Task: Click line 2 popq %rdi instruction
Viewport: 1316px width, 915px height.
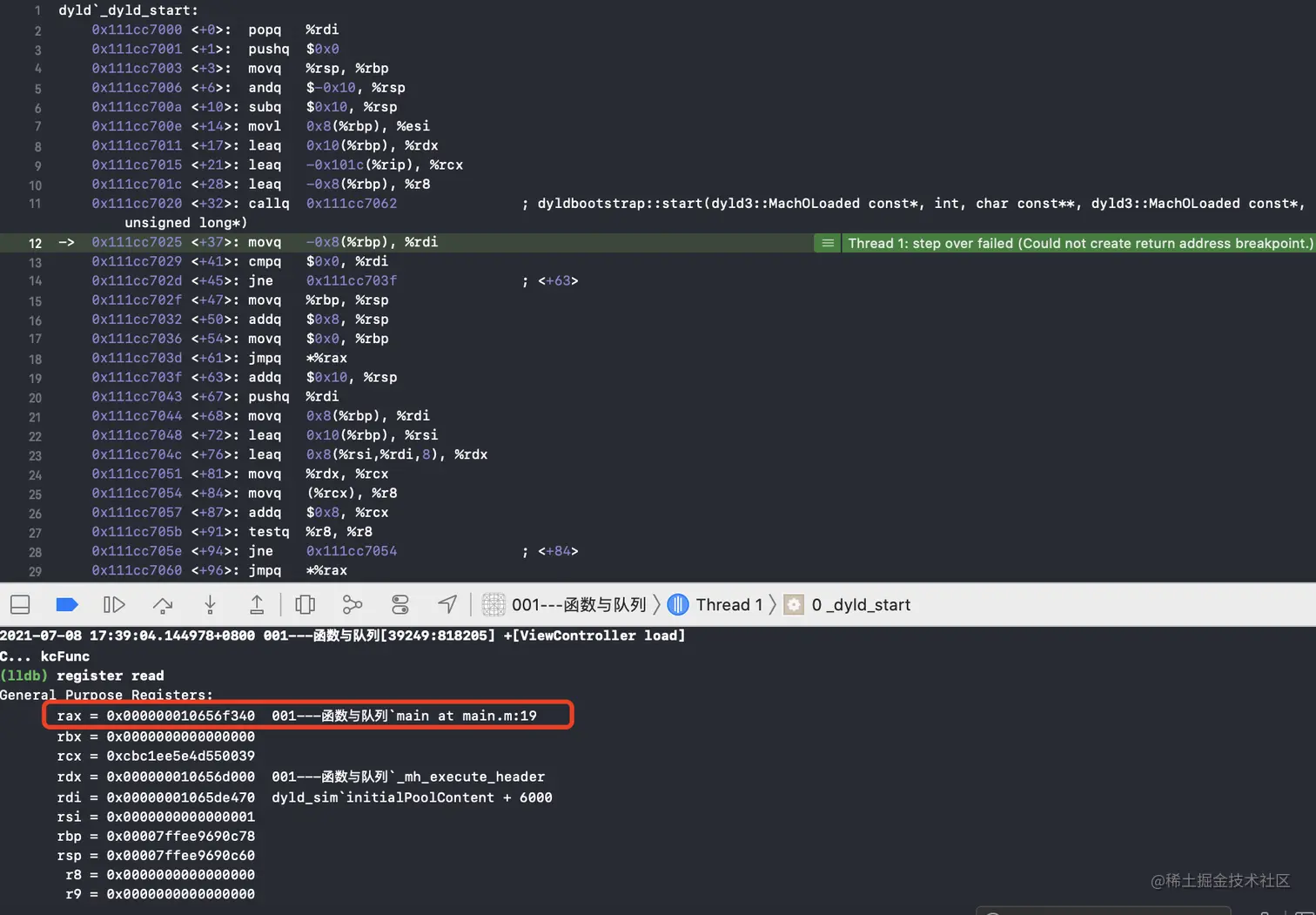Action: point(293,30)
